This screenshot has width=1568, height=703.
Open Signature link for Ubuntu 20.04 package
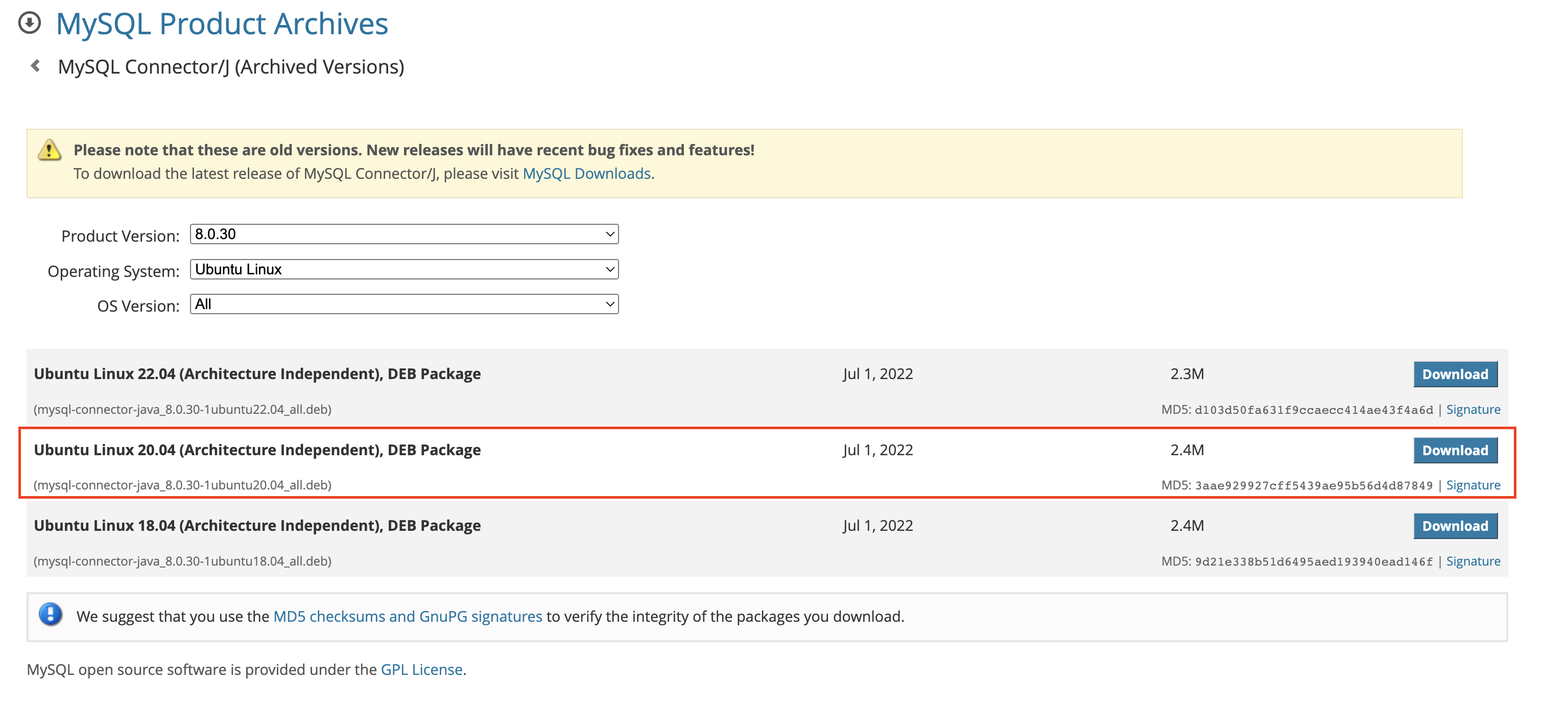point(1472,485)
